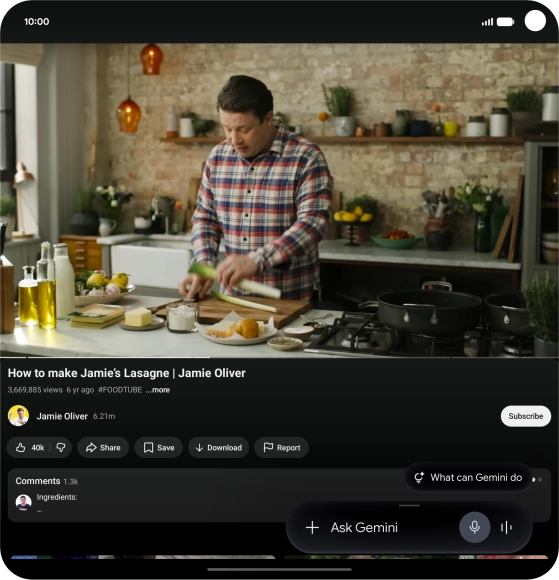559x580 pixels.
Task: Tap the 10:00 clock in status bar
Action: 37,21
